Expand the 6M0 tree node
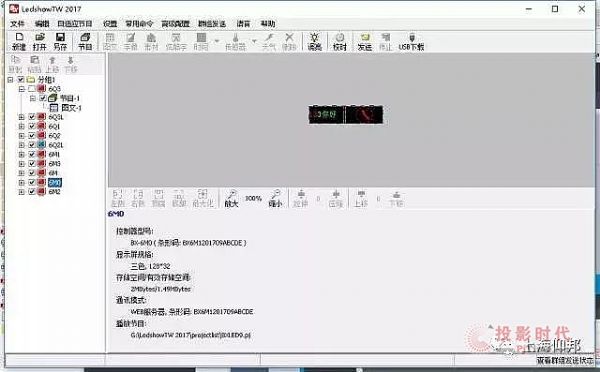The height and width of the screenshot is (372, 600). click(x=21, y=183)
